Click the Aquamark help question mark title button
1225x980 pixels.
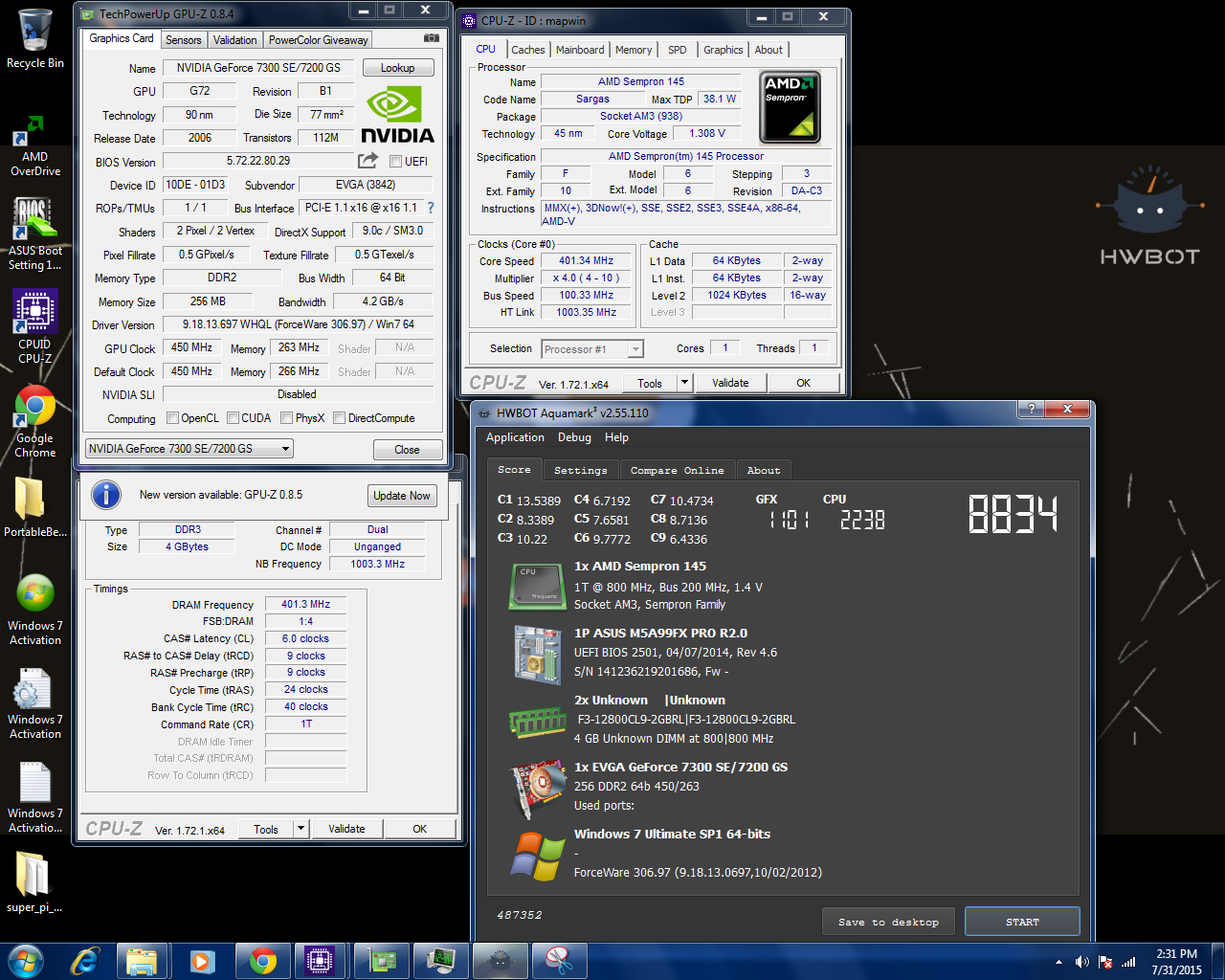coord(1030,409)
